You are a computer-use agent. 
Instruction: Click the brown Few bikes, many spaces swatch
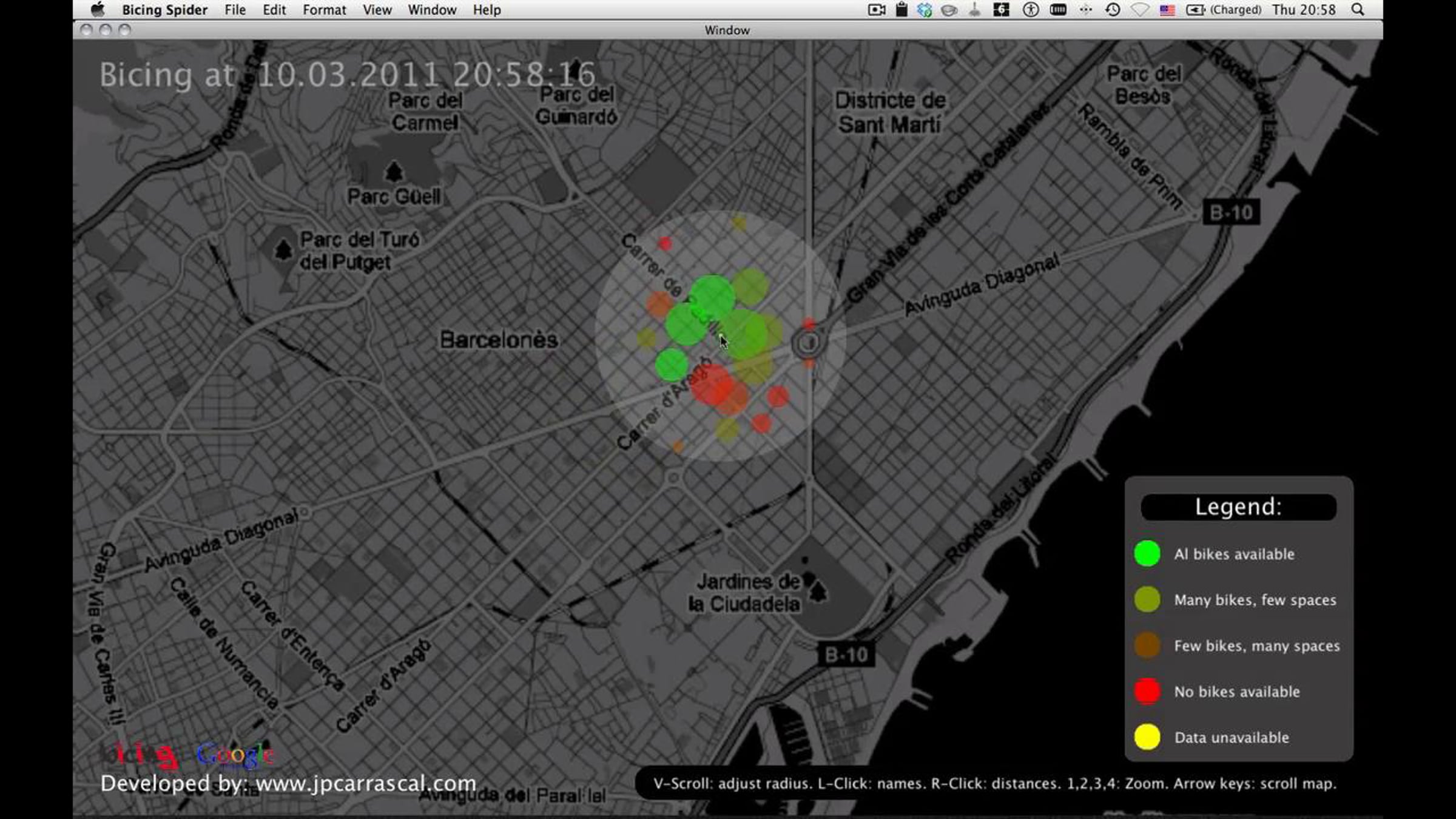point(1147,645)
